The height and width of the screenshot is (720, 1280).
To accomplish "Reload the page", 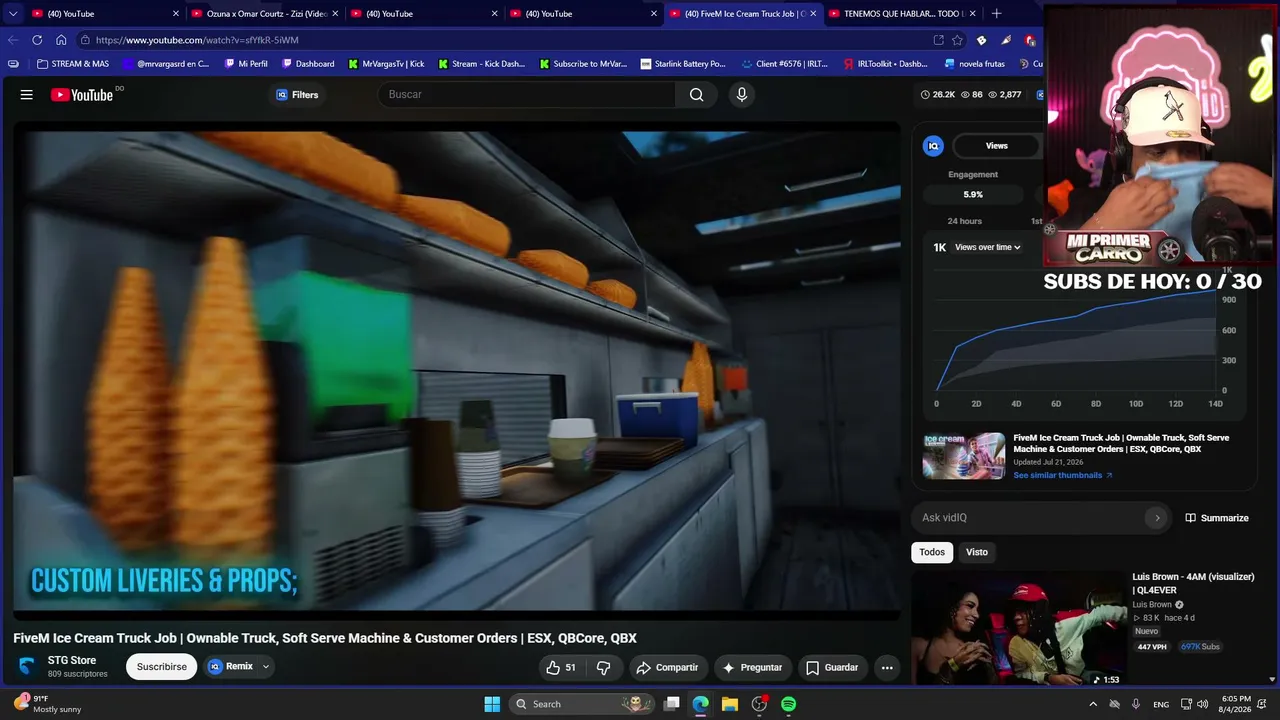I will 37,40.
